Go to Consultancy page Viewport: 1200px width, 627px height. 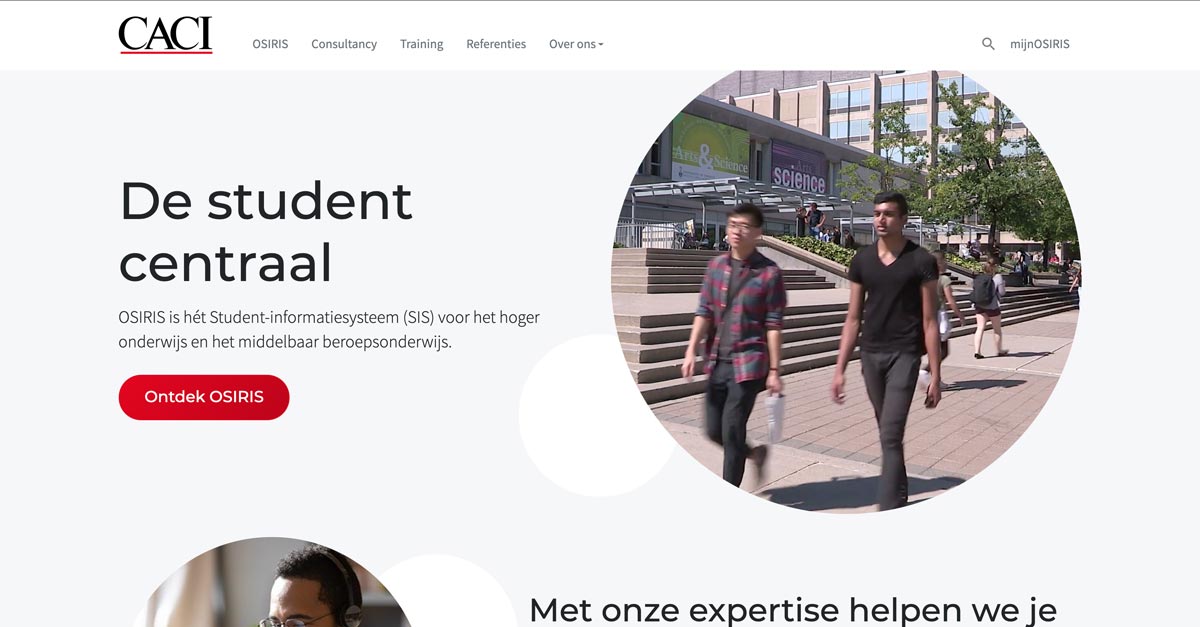coord(344,44)
